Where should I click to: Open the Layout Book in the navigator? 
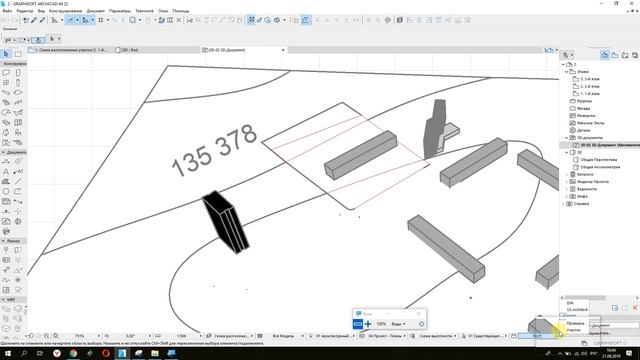tap(625, 55)
